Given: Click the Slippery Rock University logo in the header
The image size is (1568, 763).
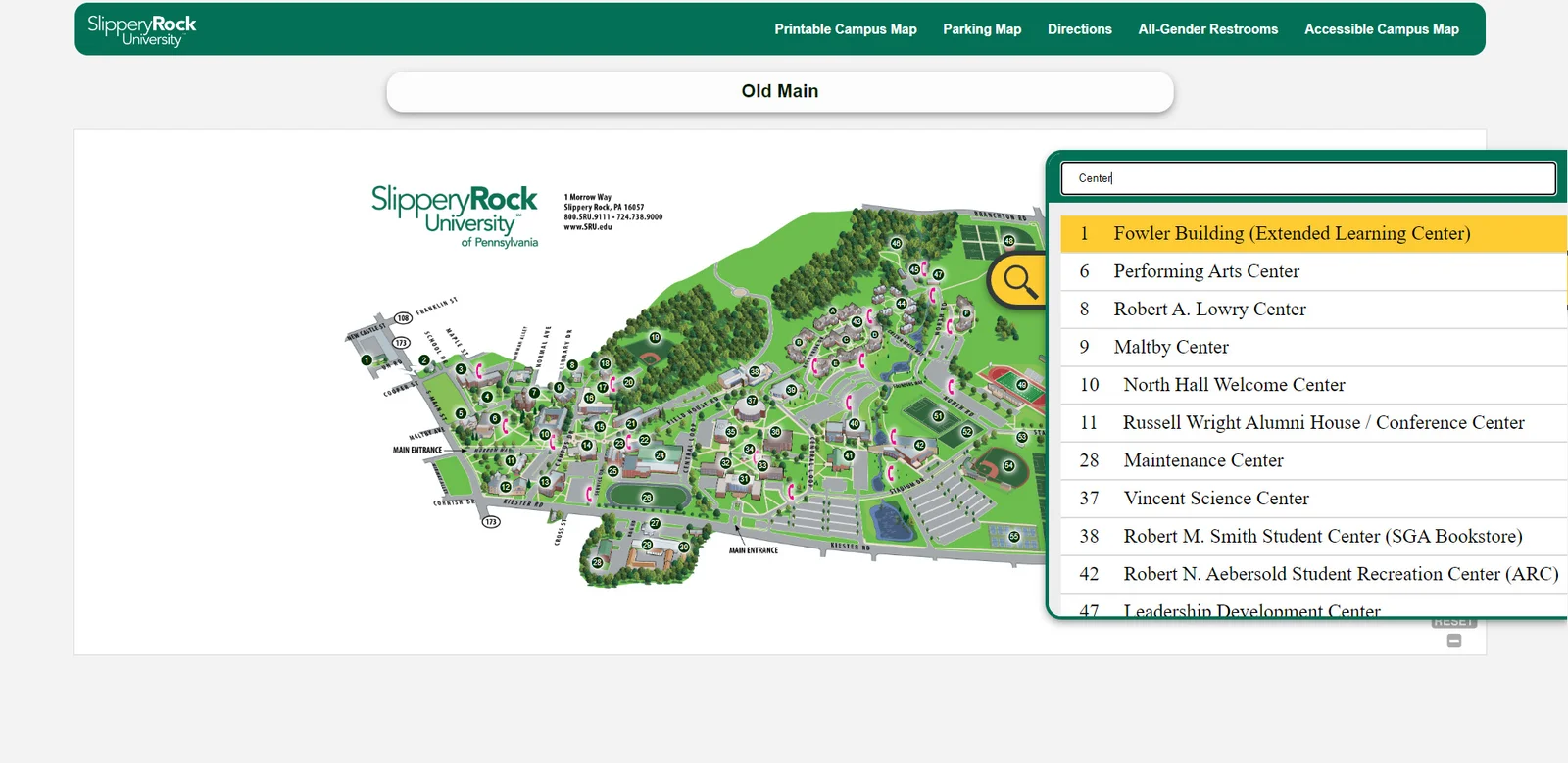Looking at the screenshot, I should coord(142,30).
